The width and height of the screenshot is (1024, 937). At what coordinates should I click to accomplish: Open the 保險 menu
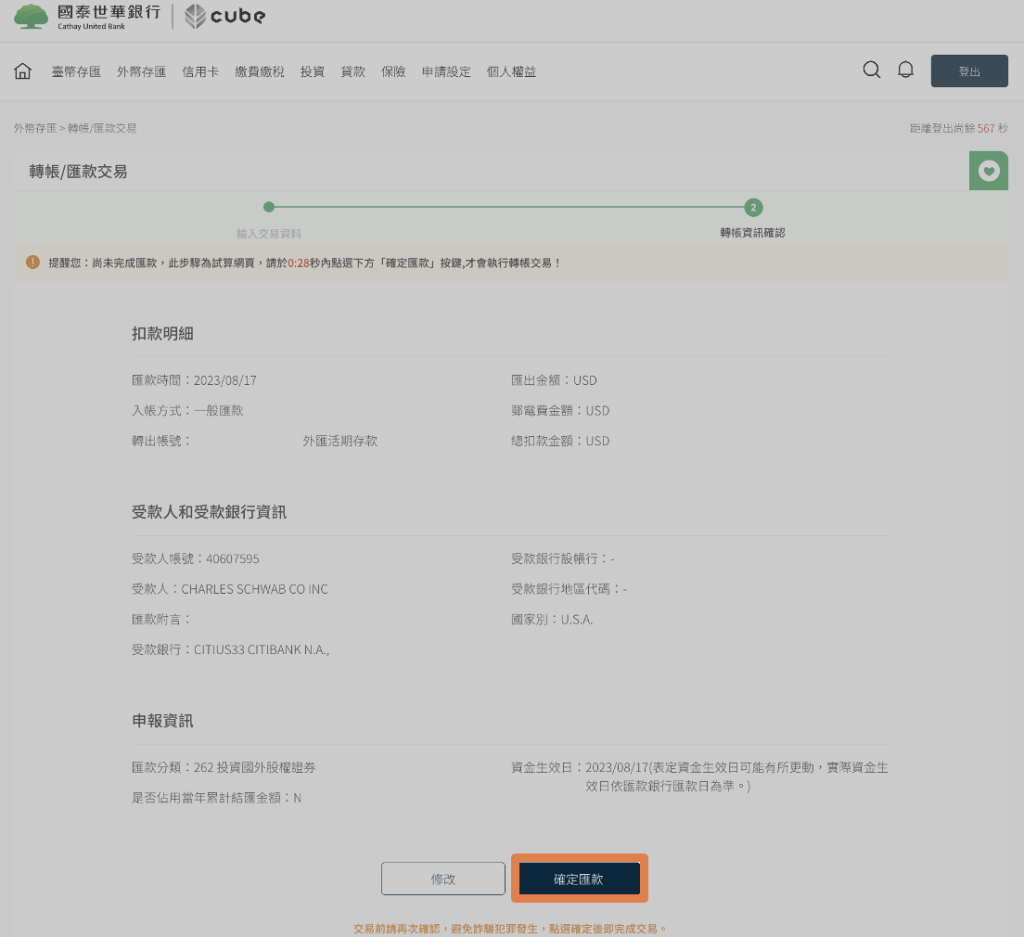coord(392,71)
